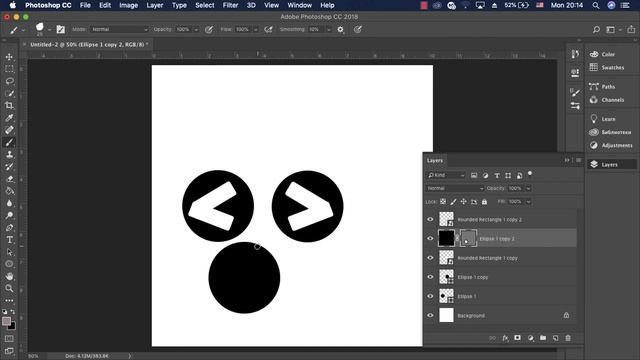
Task: Open brush smoothing options gear
Action: (x=340, y=29)
